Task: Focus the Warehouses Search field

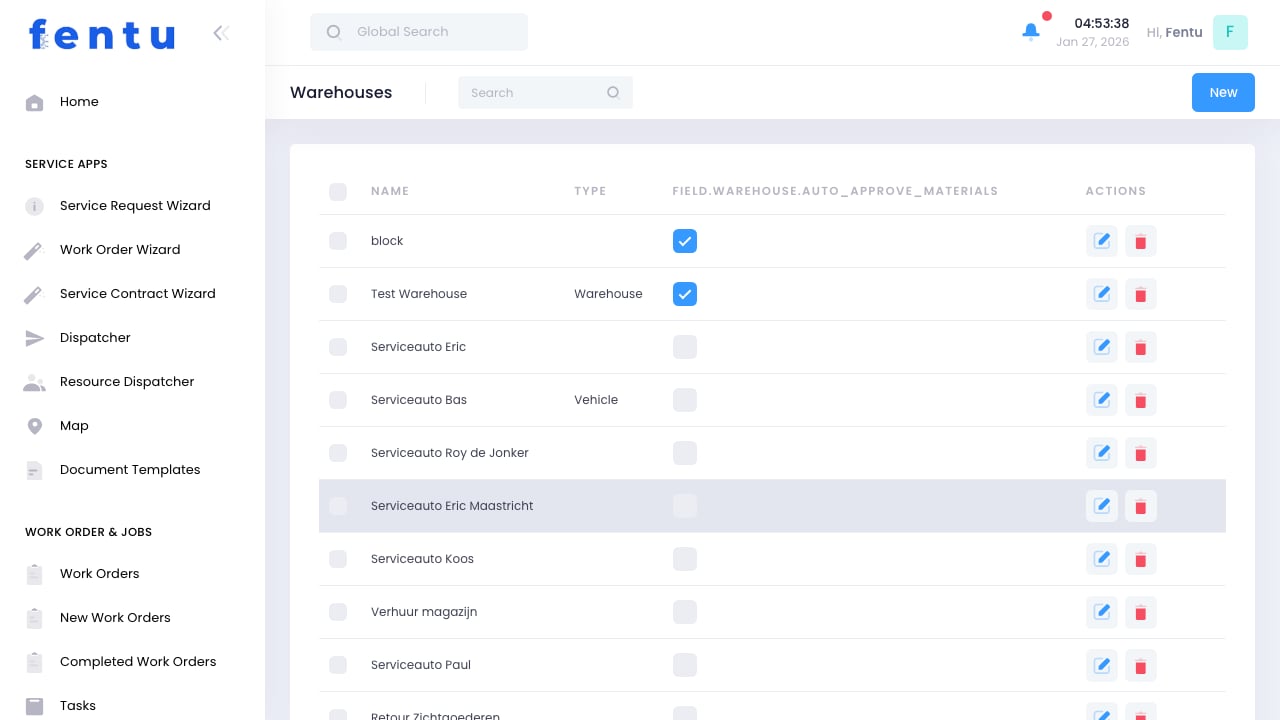Action: coord(545,92)
